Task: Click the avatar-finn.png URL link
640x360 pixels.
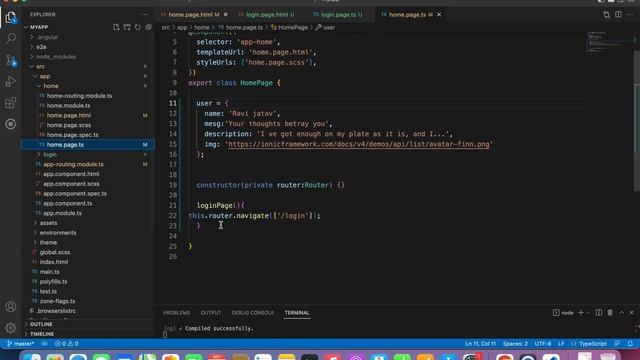Action: tap(358, 144)
